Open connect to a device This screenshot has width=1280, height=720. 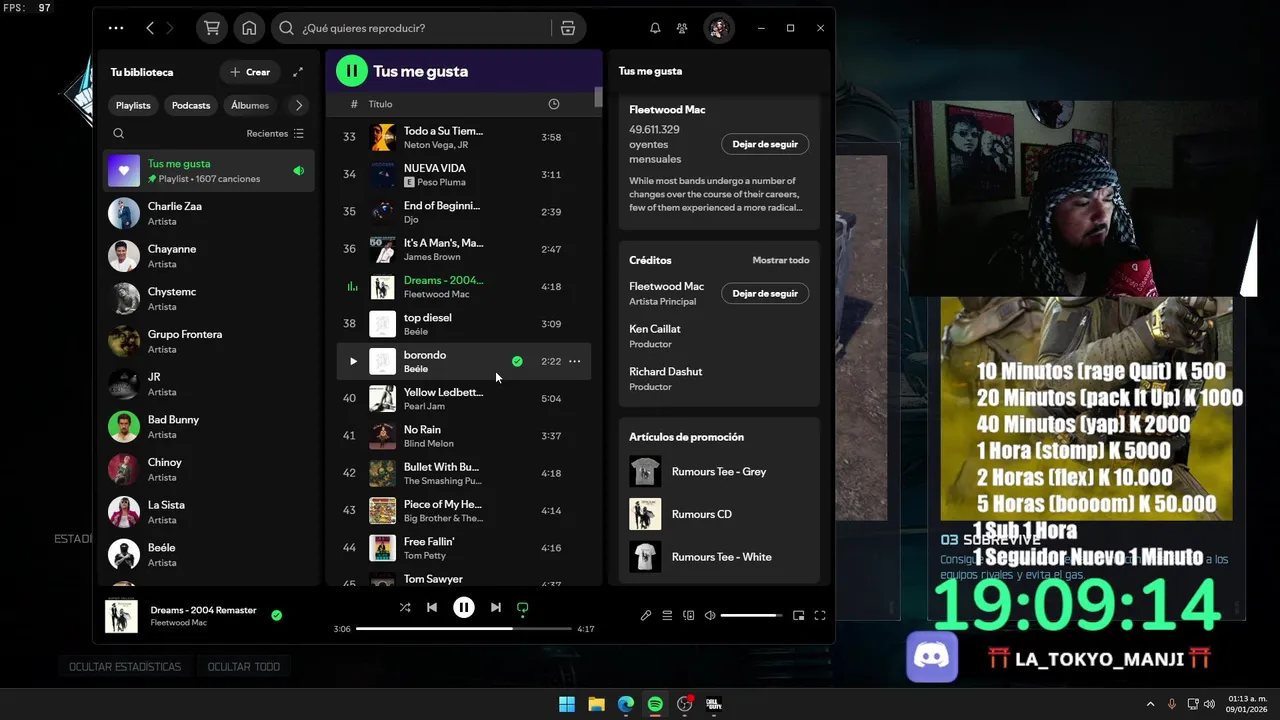(689, 616)
